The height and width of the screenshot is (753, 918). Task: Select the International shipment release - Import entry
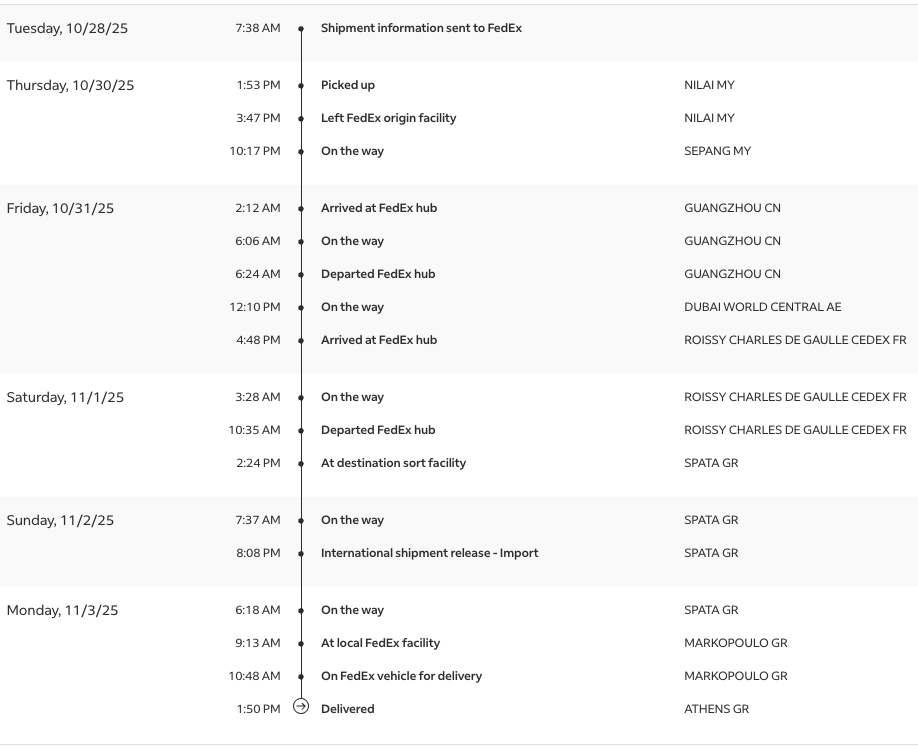tap(429, 553)
